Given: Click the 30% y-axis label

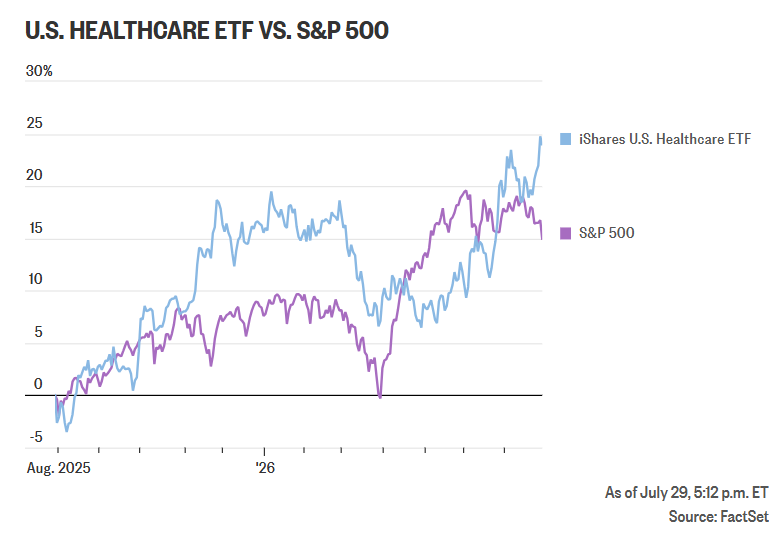Looking at the screenshot, I should (39, 71).
